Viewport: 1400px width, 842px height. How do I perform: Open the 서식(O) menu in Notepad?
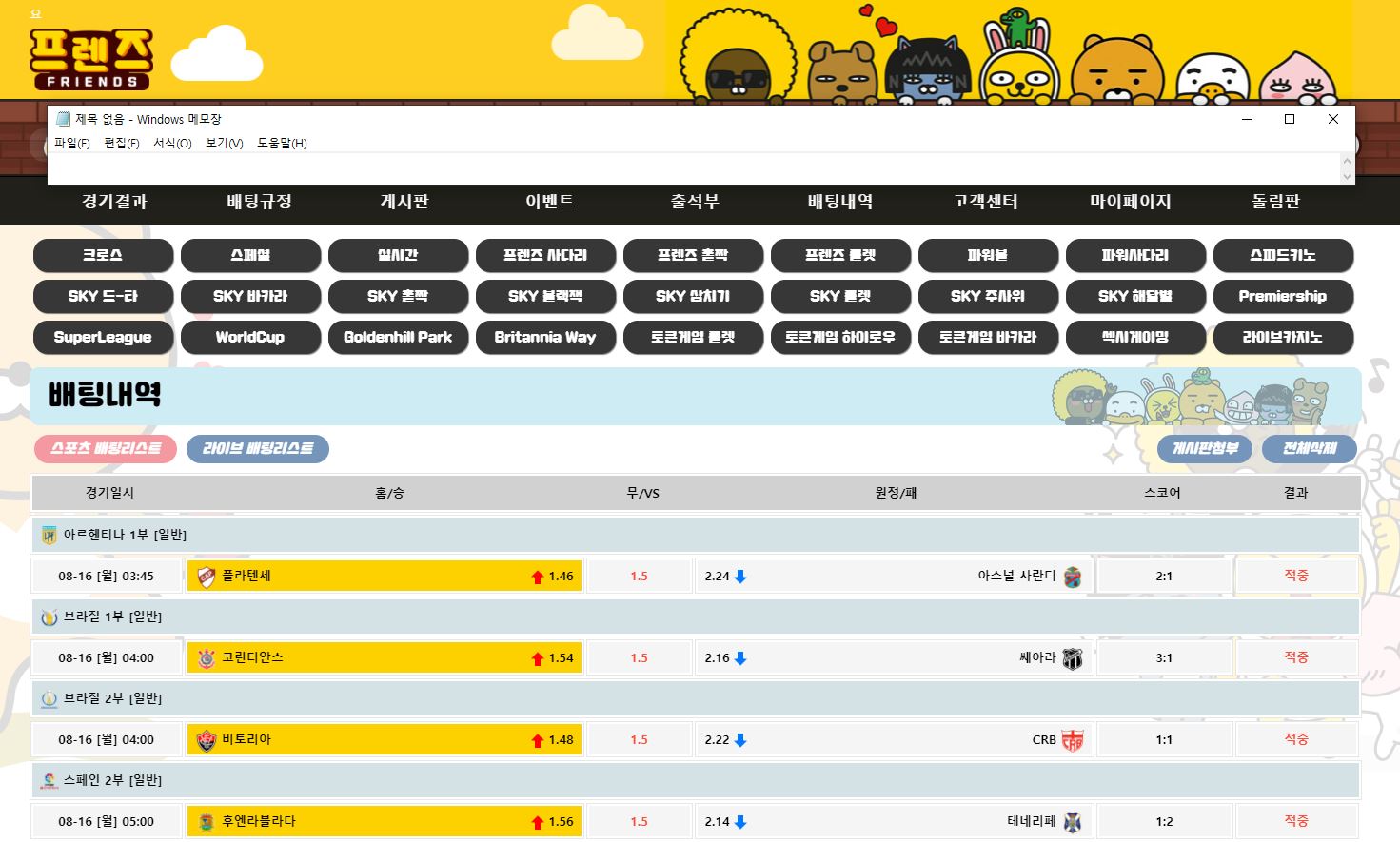(x=172, y=143)
